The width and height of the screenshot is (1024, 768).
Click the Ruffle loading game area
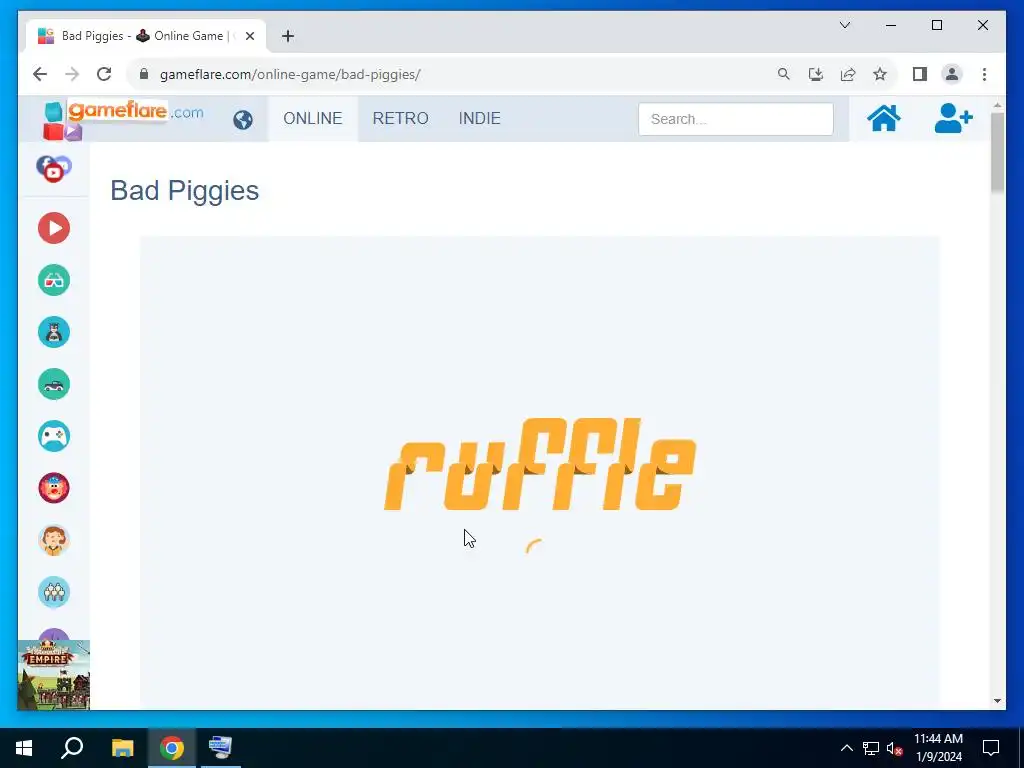point(539,472)
